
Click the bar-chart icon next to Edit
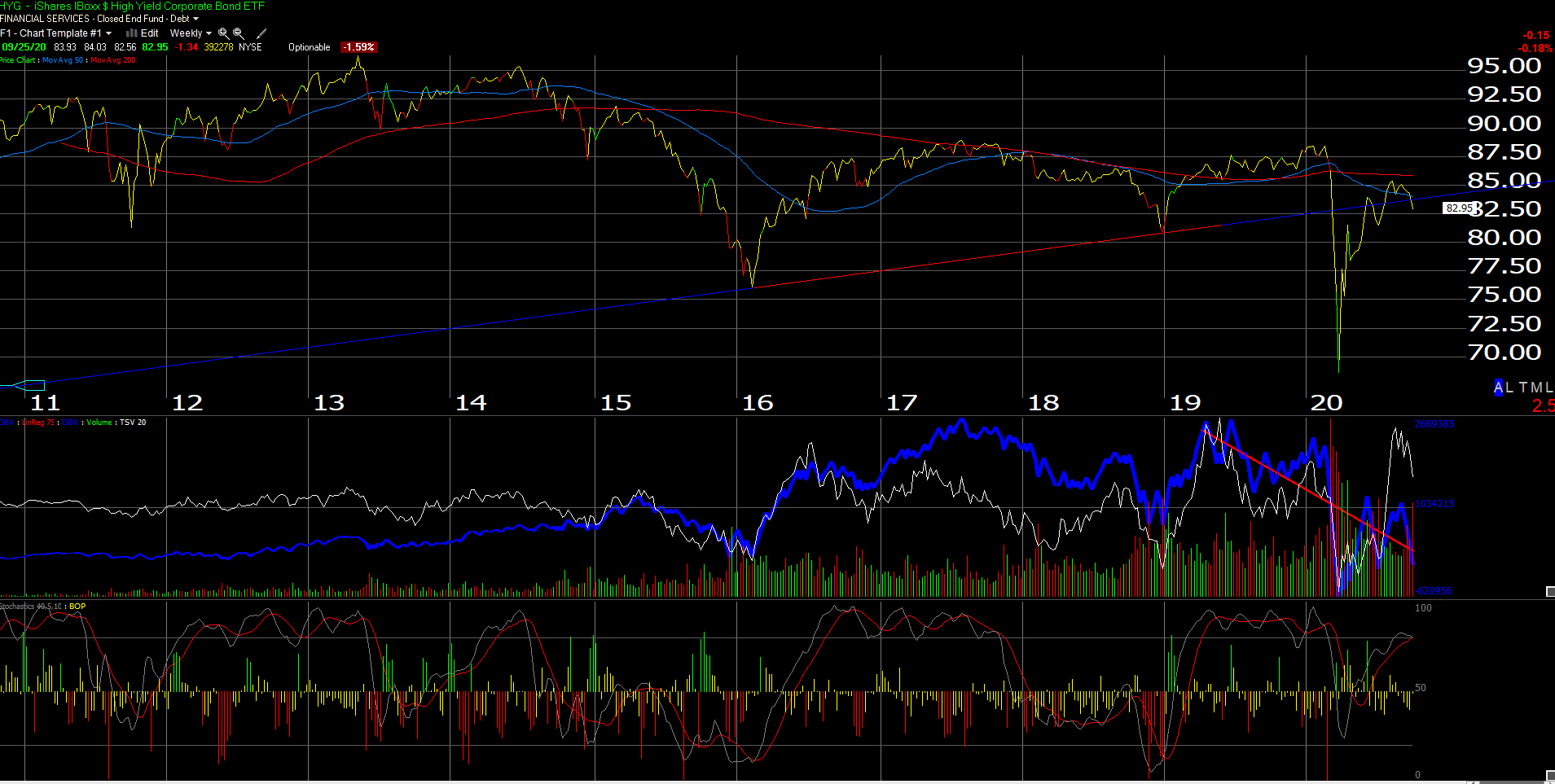pos(131,33)
